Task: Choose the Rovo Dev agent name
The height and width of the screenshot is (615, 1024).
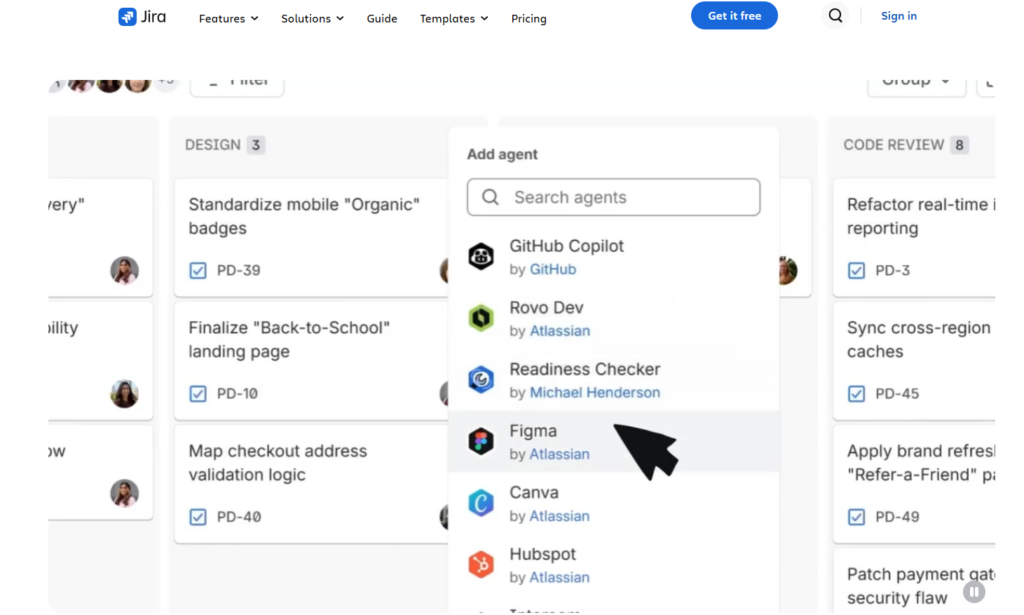Action: (547, 308)
